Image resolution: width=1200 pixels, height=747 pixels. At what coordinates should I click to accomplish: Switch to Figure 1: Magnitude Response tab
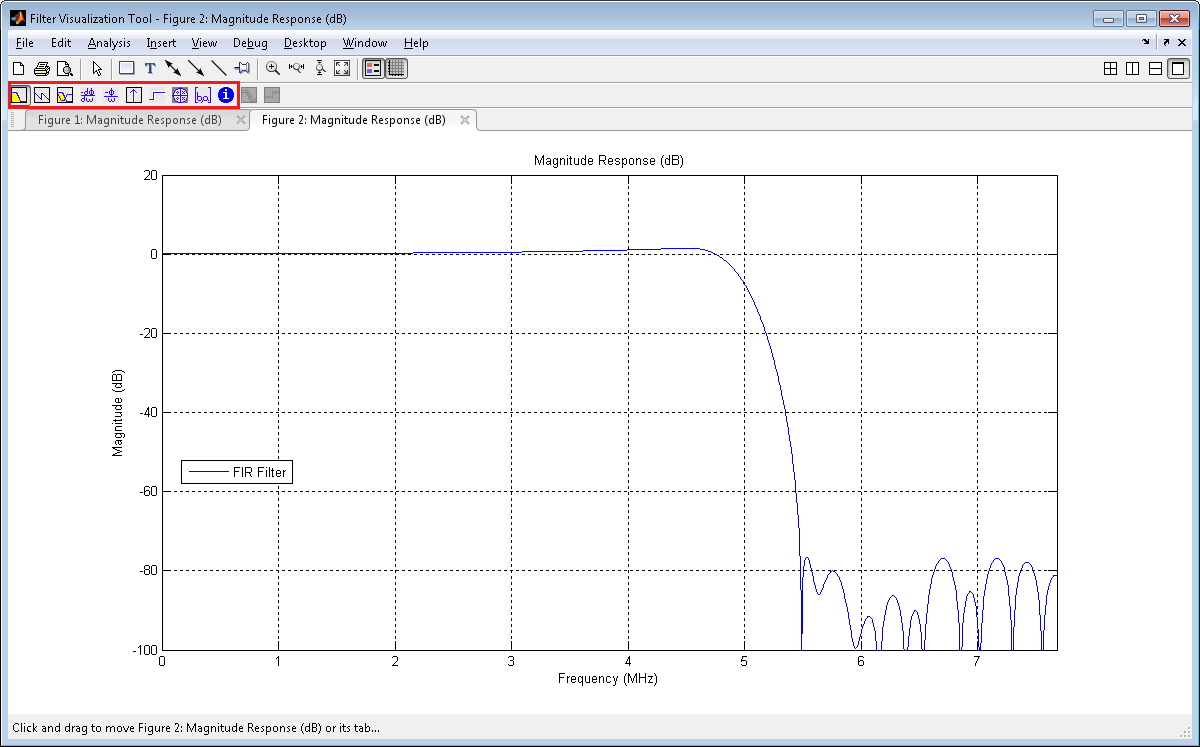(130, 120)
